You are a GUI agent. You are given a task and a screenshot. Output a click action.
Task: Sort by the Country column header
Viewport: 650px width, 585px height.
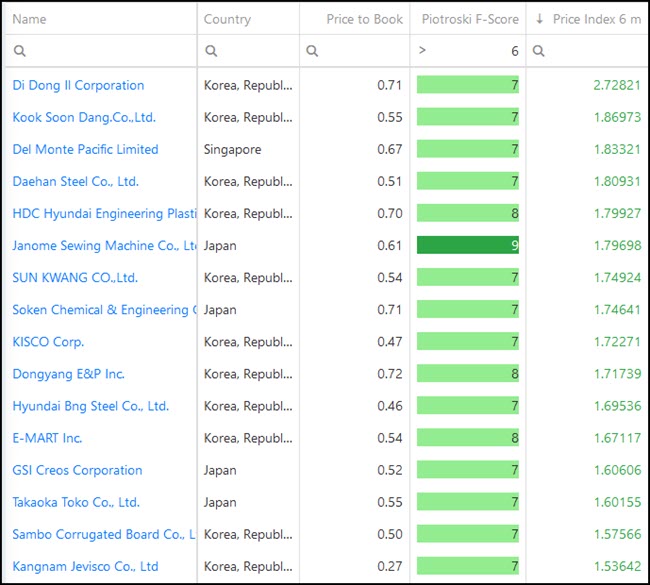(227, 19)
